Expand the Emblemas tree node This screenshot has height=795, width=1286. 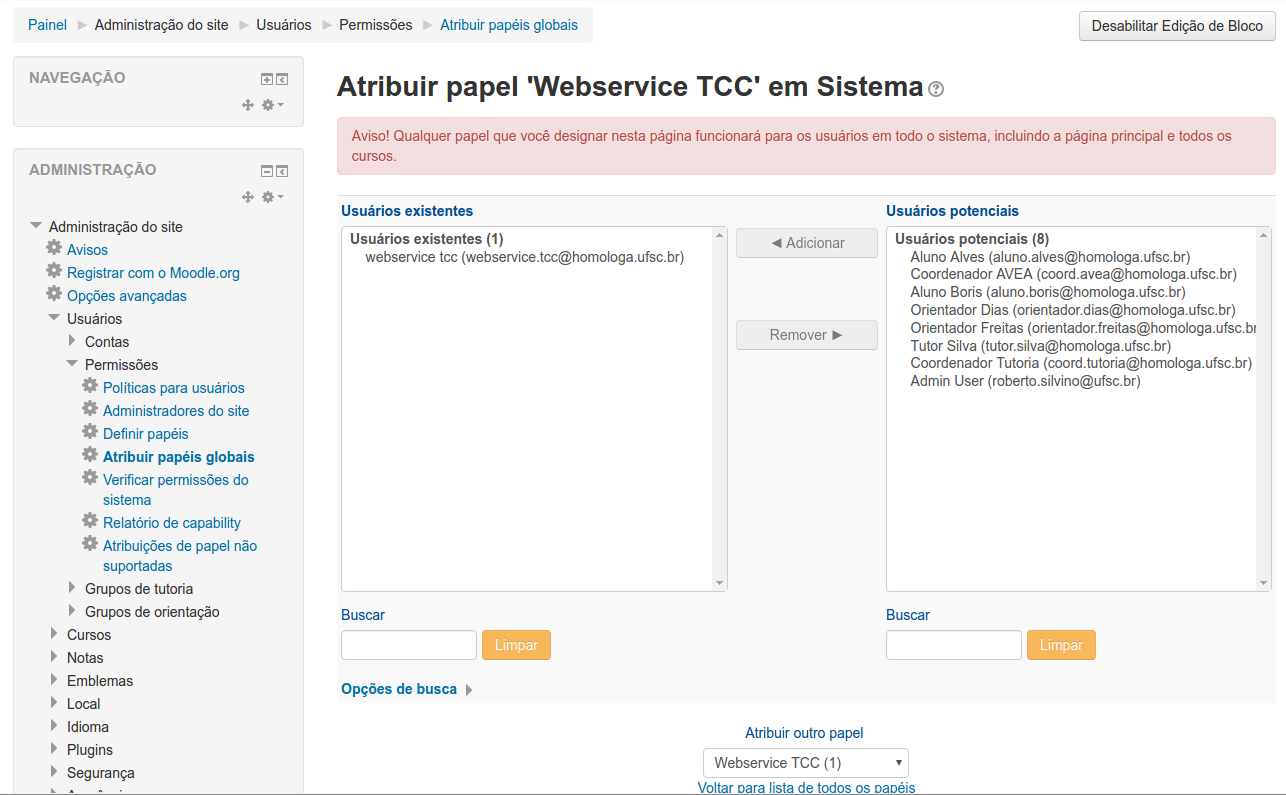(x=54, y=680)
